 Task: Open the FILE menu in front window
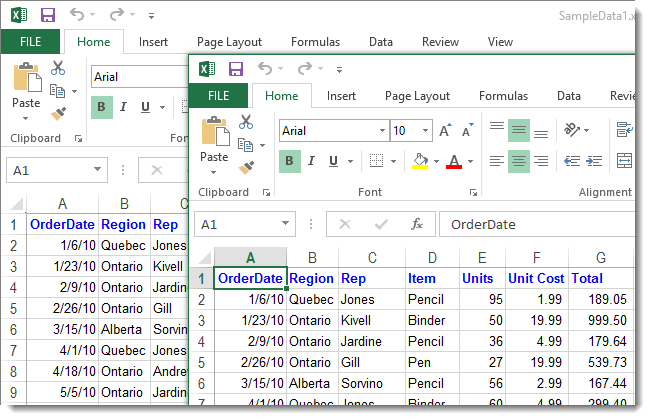pos(219,96)
